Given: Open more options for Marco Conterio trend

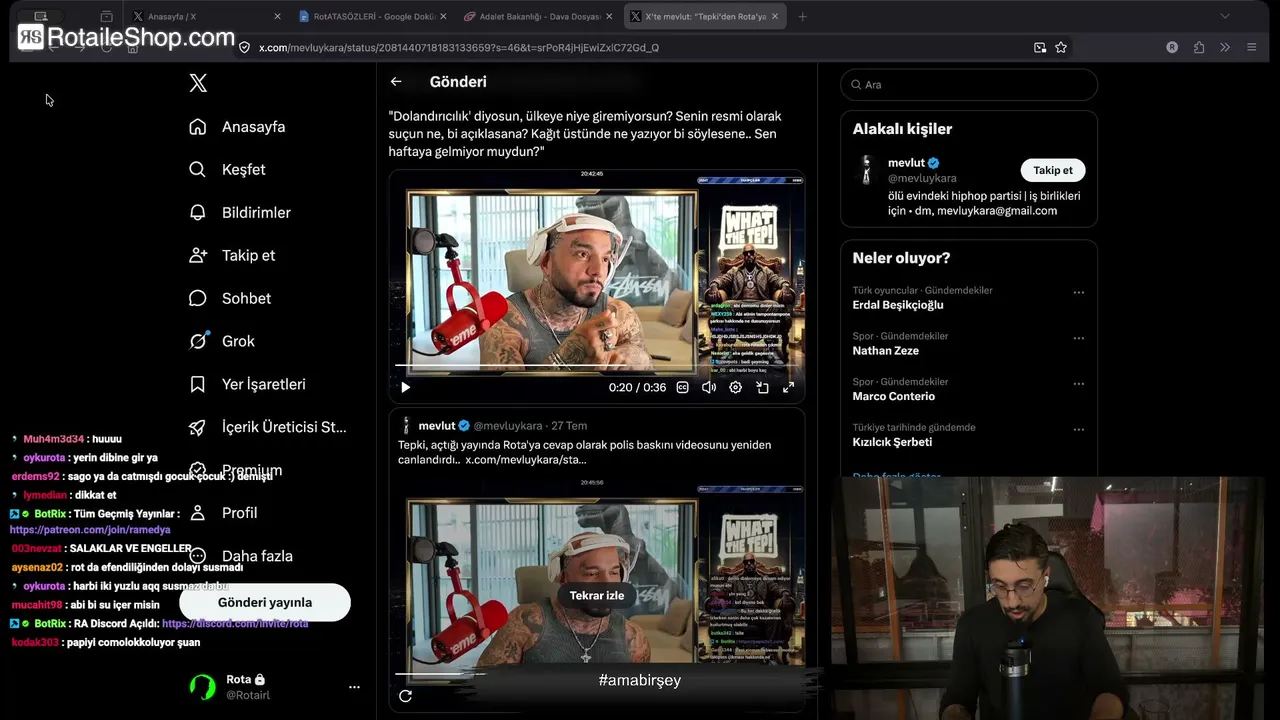Looking at the screenshot, I should (x=1079, y=384).
